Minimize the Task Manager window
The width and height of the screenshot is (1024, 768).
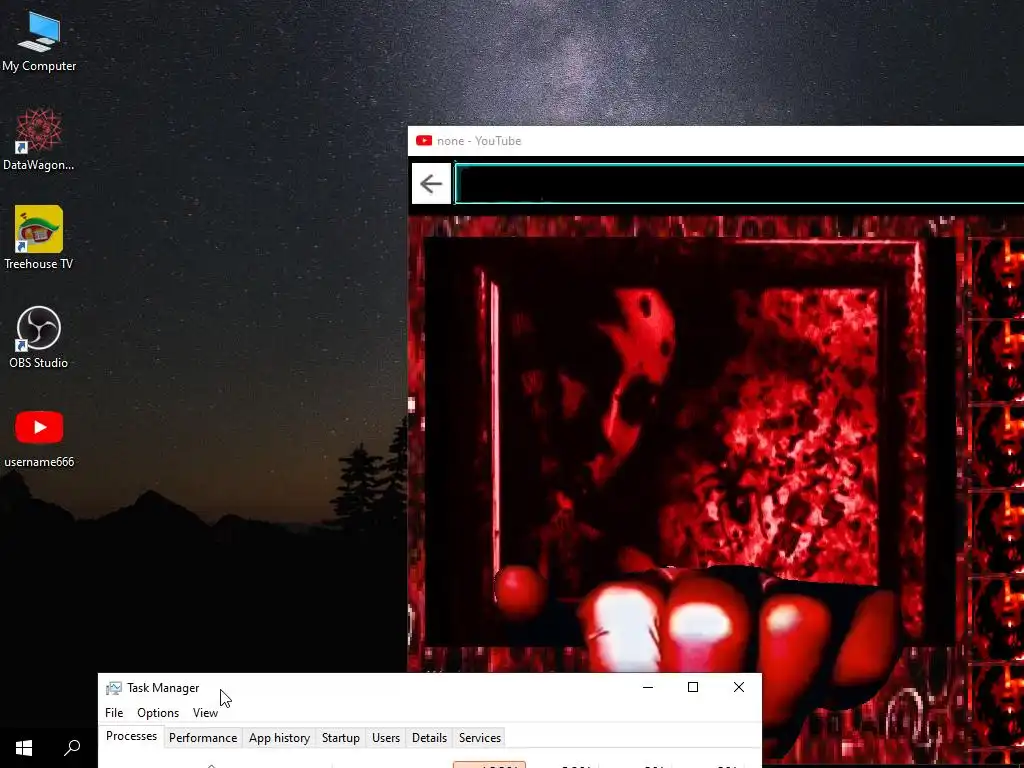(x=648, y=687)
